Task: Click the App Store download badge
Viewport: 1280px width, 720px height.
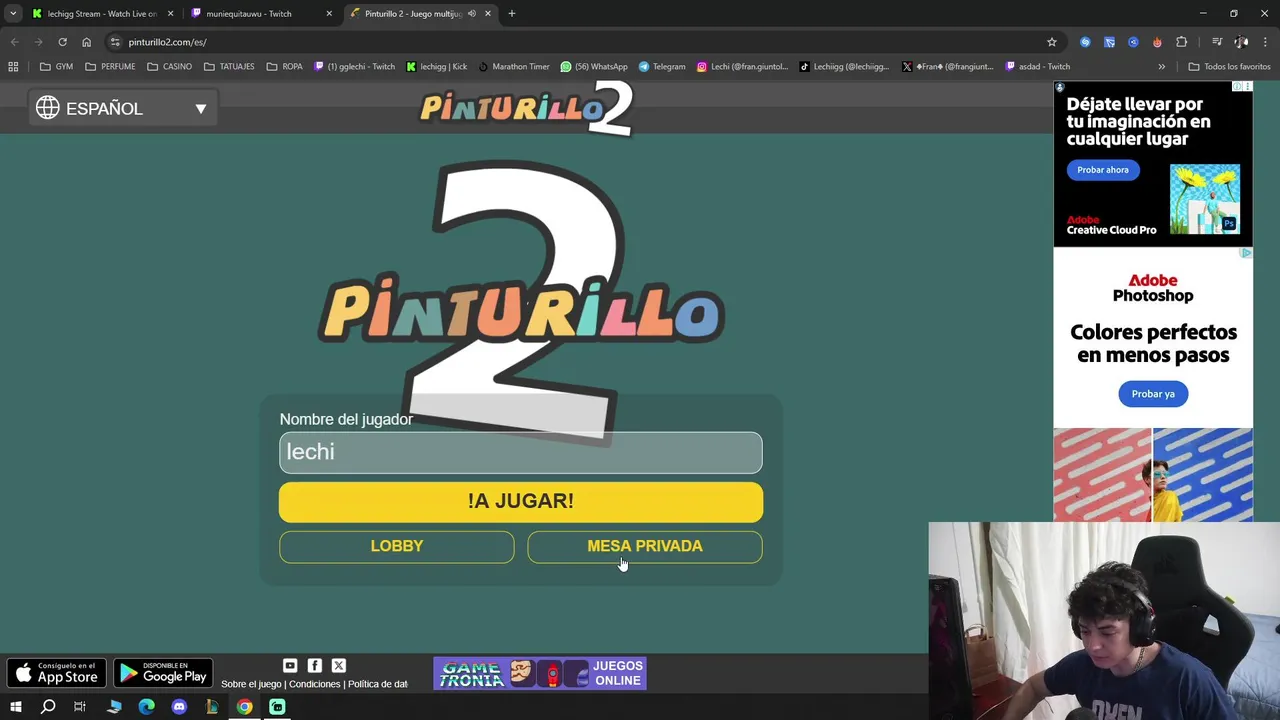Action: [x=57, y=674]
